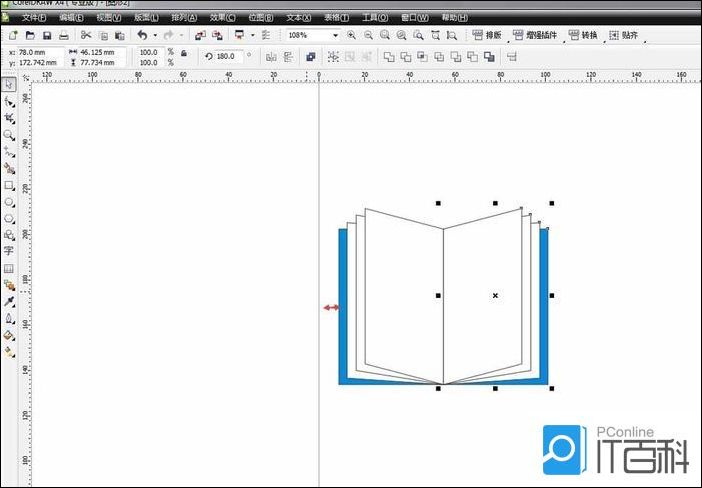
Task: Open the 排列(A) menu
Action: [184, 17]
